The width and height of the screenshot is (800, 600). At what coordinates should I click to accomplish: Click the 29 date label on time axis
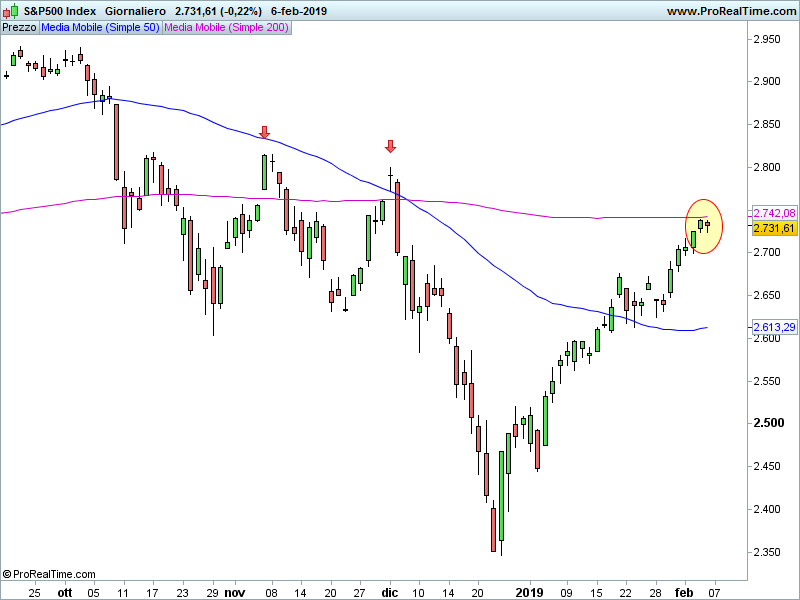pyautogui.click(x=212, y=593)
